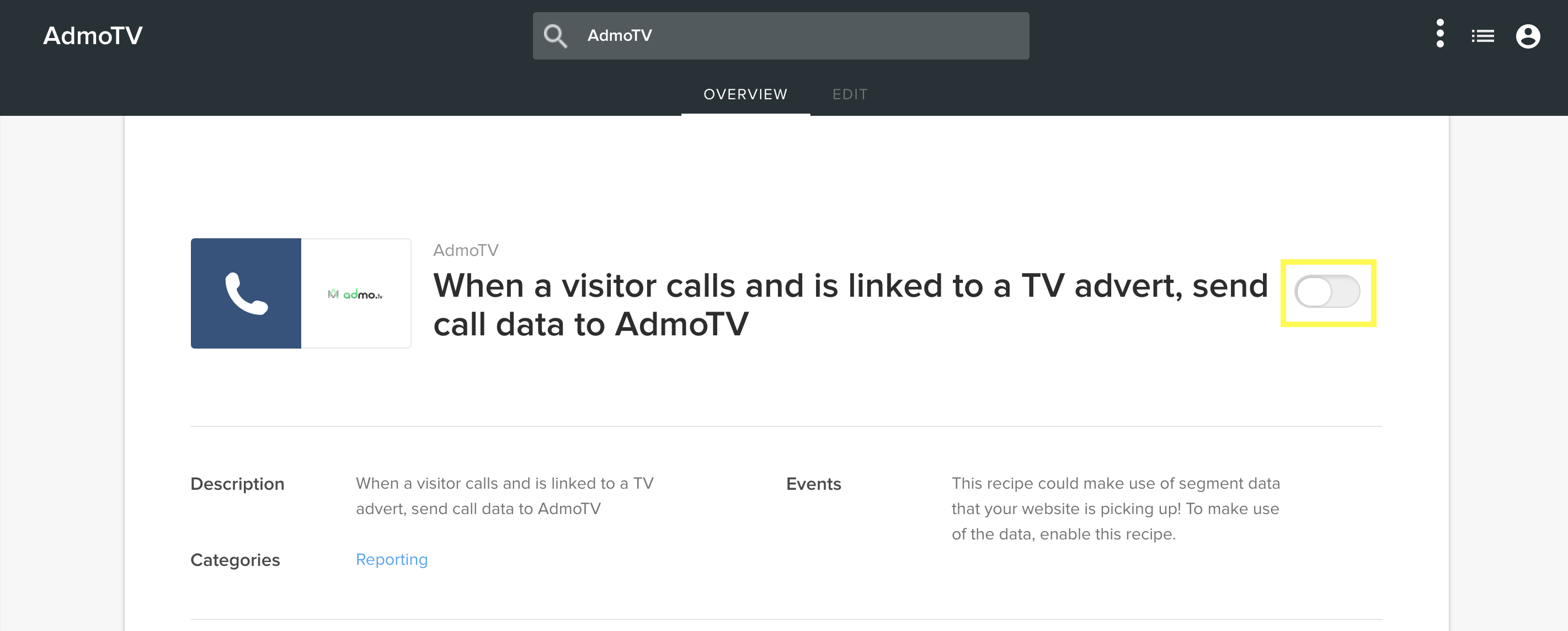Open the list view icon in header
This screenshot has width=1568, height=631.
pyautogui.click(x=1482, y=36)
